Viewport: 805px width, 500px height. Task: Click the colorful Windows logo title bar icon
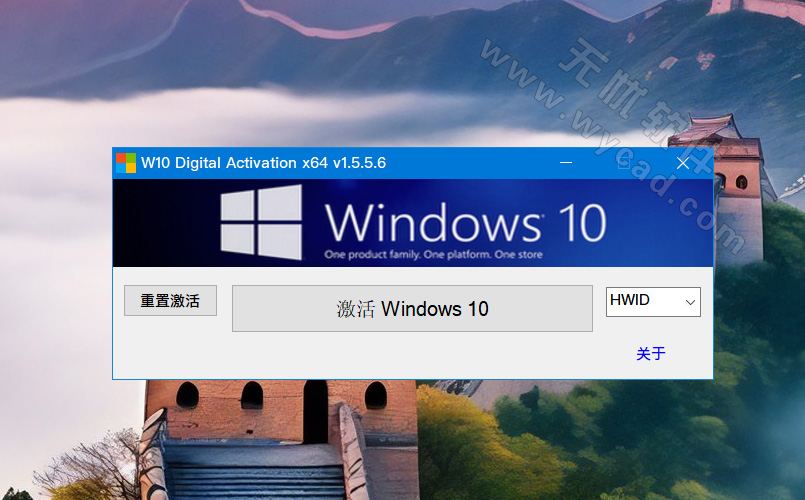pyautogui.click(x=126, y=163)
